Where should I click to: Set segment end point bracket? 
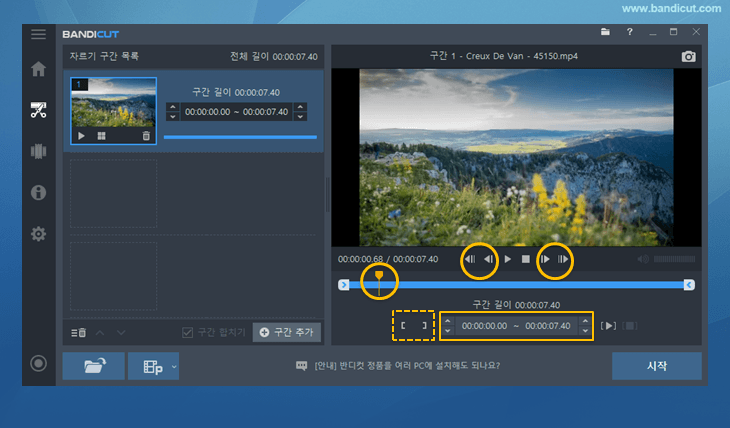(424, 326)
